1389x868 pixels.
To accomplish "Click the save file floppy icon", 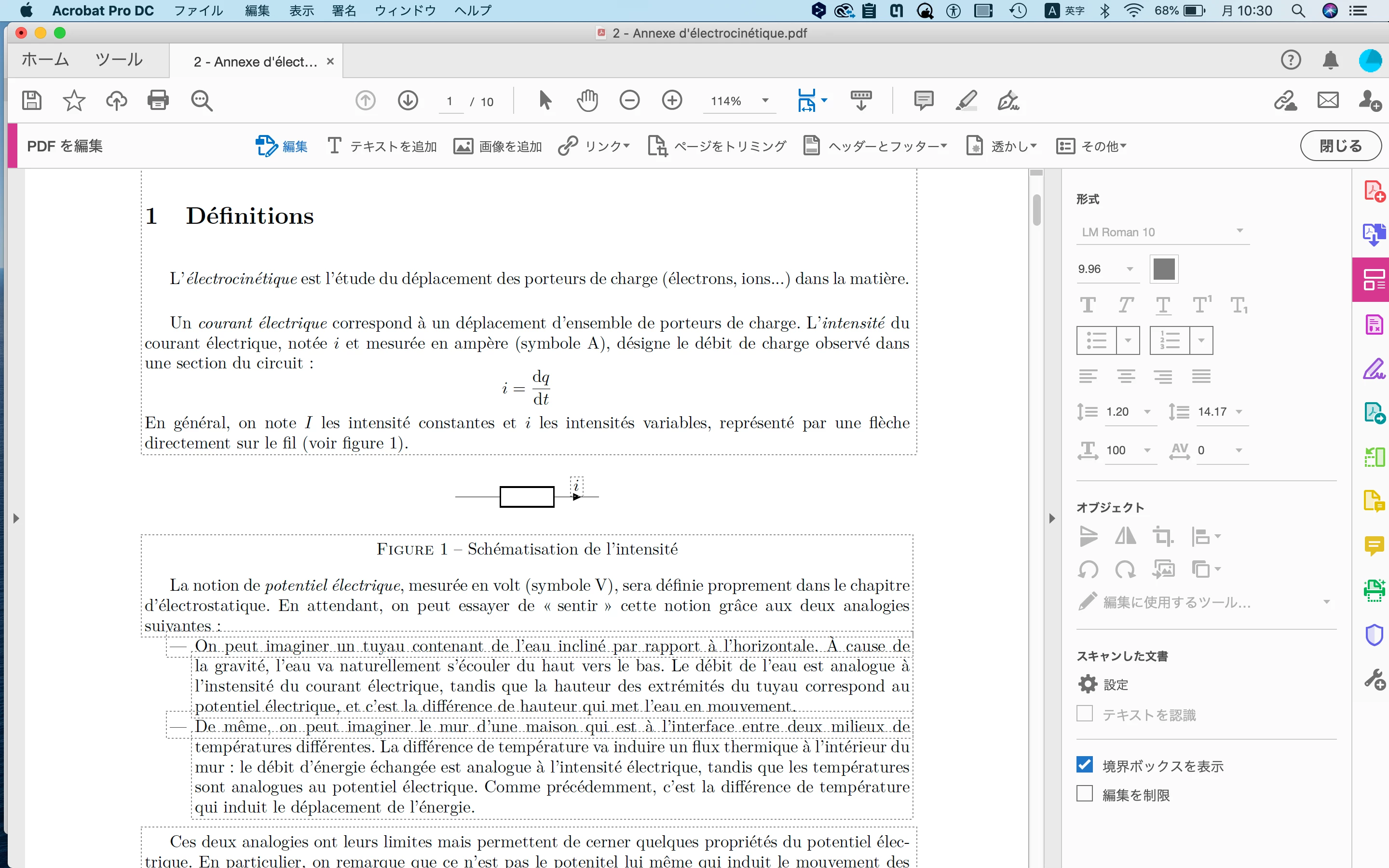I will (31, 100).
